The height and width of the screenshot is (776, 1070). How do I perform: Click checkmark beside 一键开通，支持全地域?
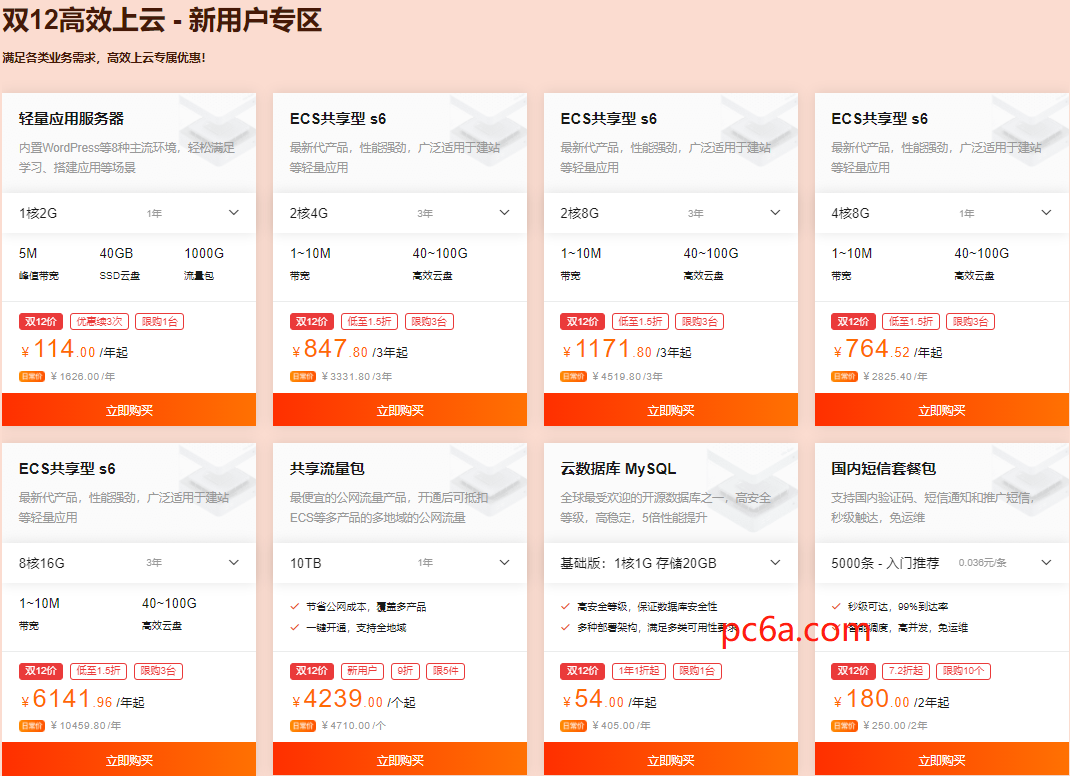pos(295,627)
